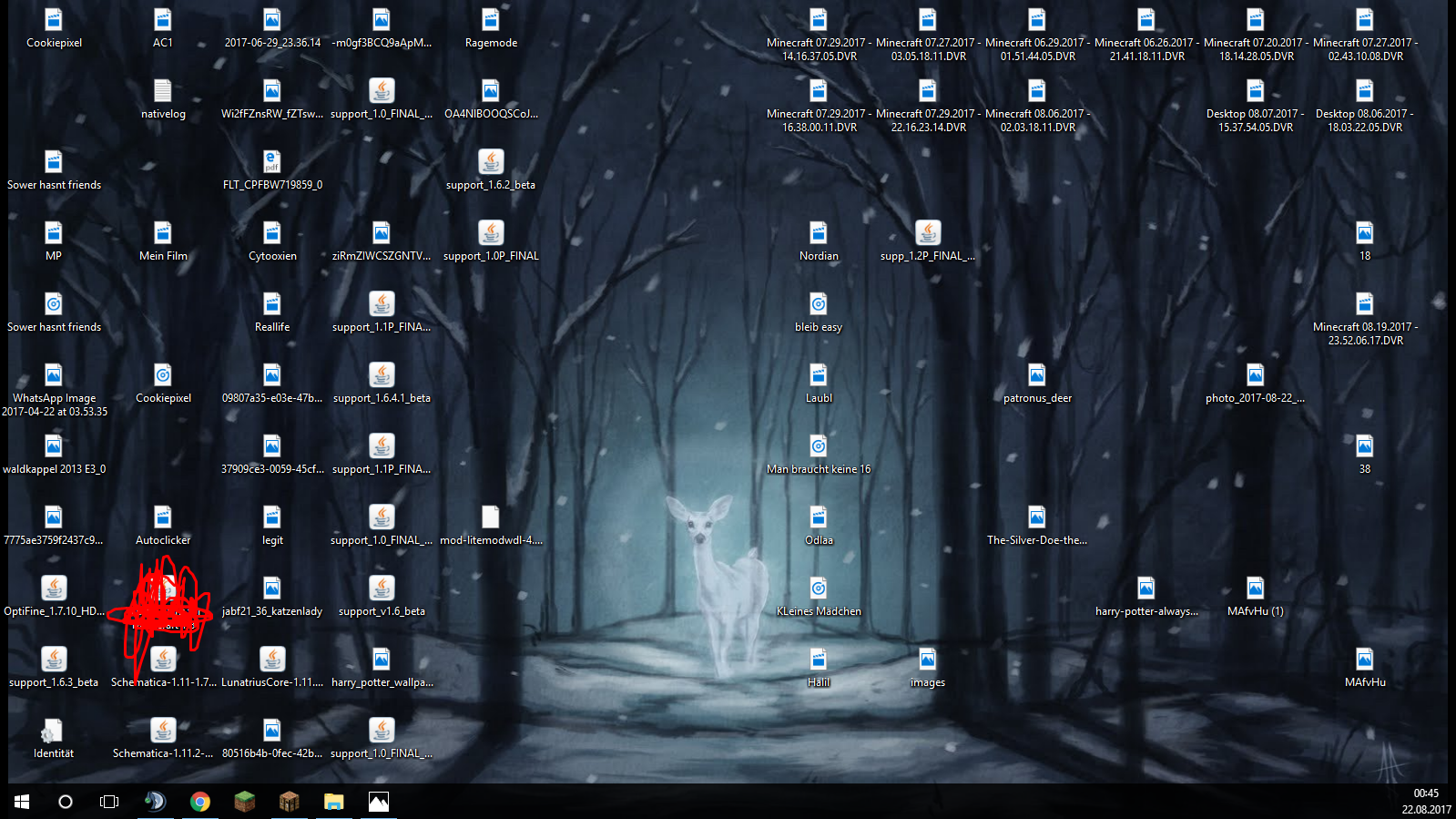1456x819 pixels.
Task: Click the harry-potter-always... image file
Action: tap(1146, 589)
